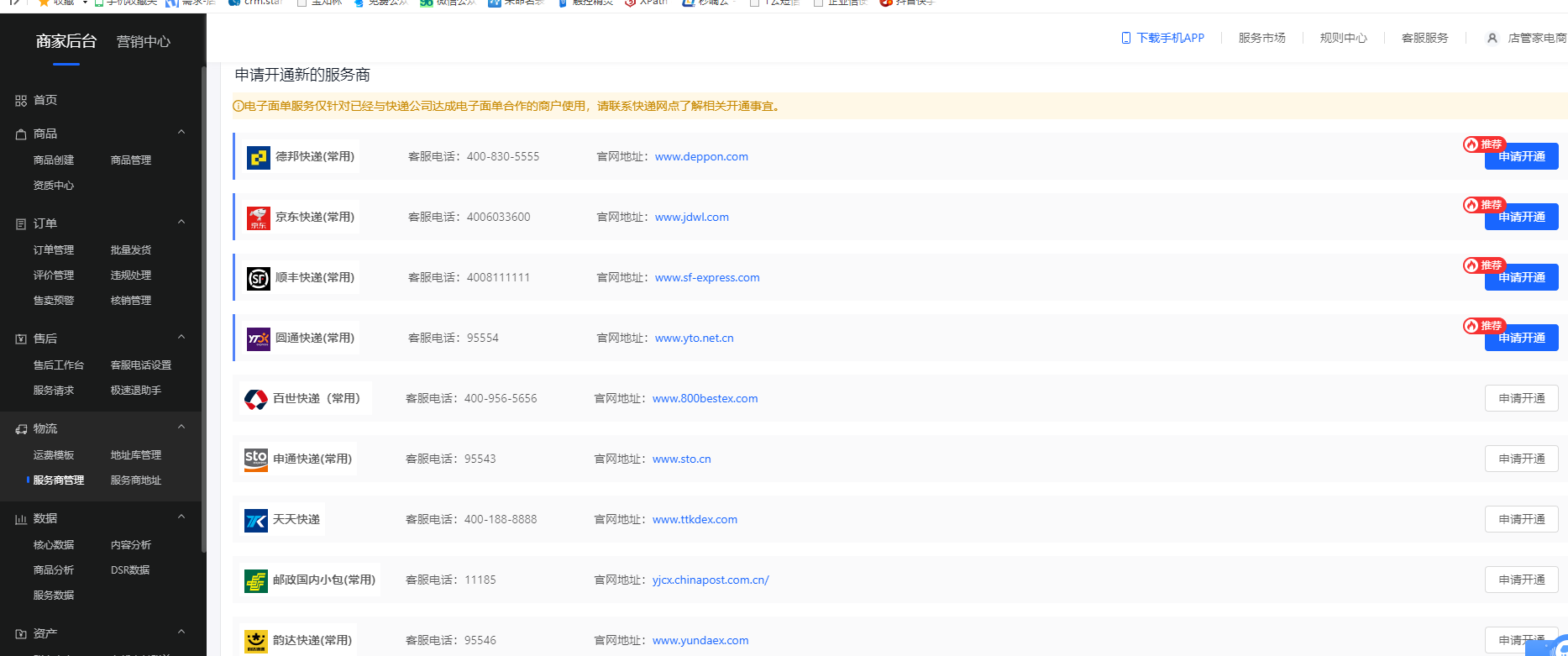The height and width of the screenshot is (656, 1568).
Task: Click 申请开通 for 天天快递
Action: pos(1521,519)
